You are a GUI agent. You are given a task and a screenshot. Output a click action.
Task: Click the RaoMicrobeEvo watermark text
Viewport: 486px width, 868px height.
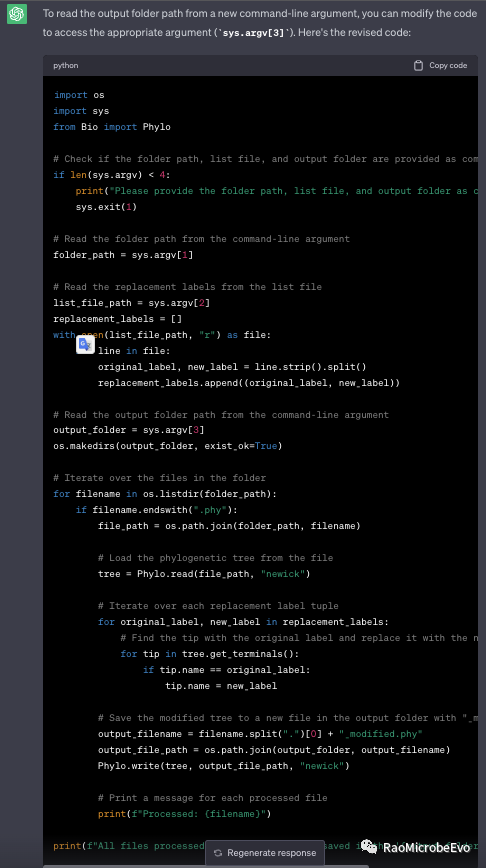point(427,848)
